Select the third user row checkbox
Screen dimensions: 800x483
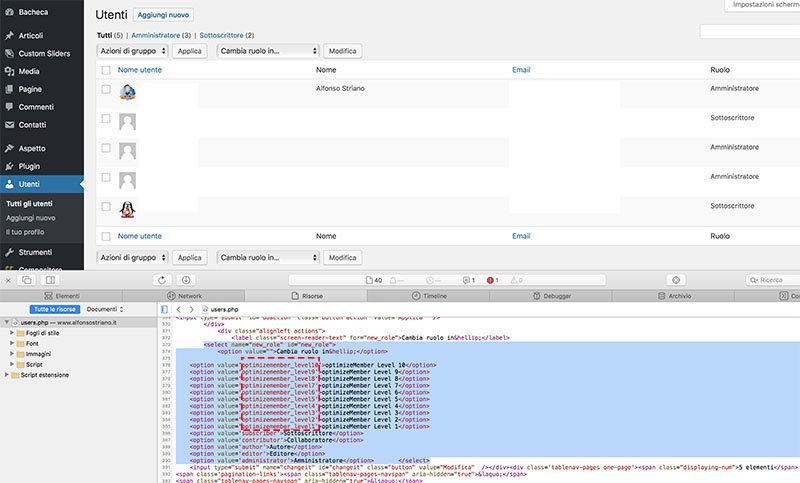[x=106, y=148]
